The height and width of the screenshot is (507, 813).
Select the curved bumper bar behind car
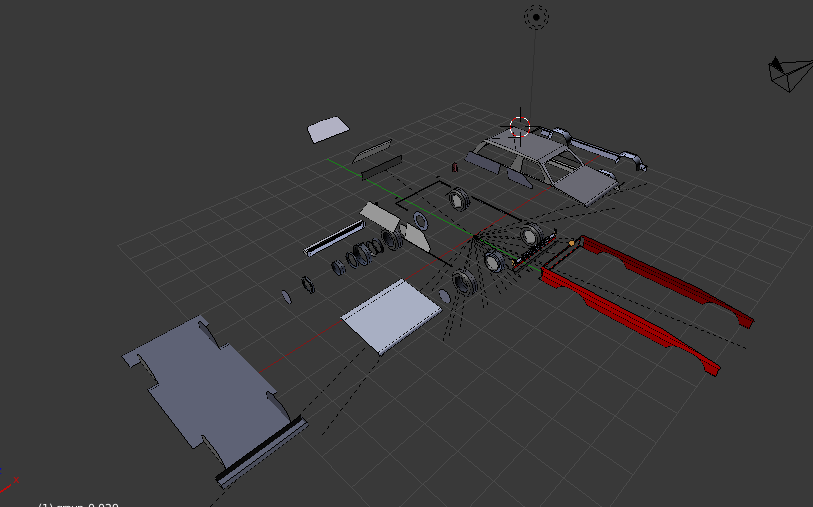point(596,147)
